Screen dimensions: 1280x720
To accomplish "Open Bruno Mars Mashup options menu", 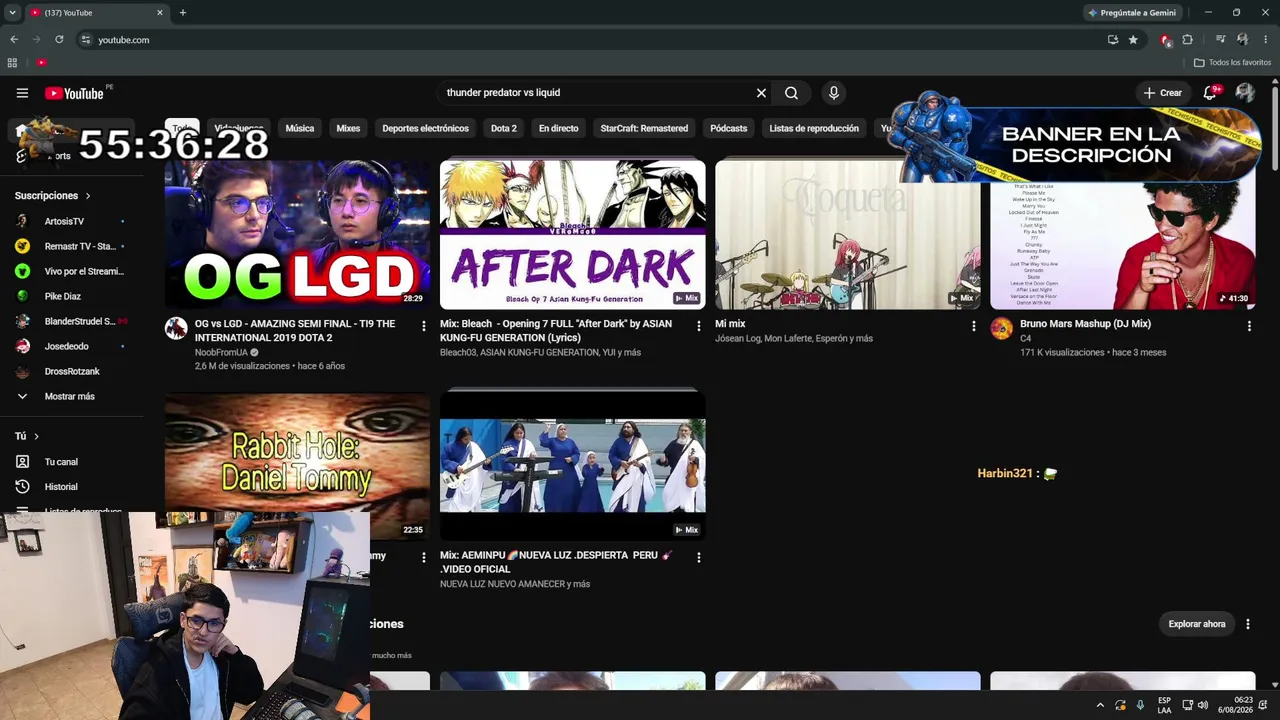I will tap(1249, 326).
